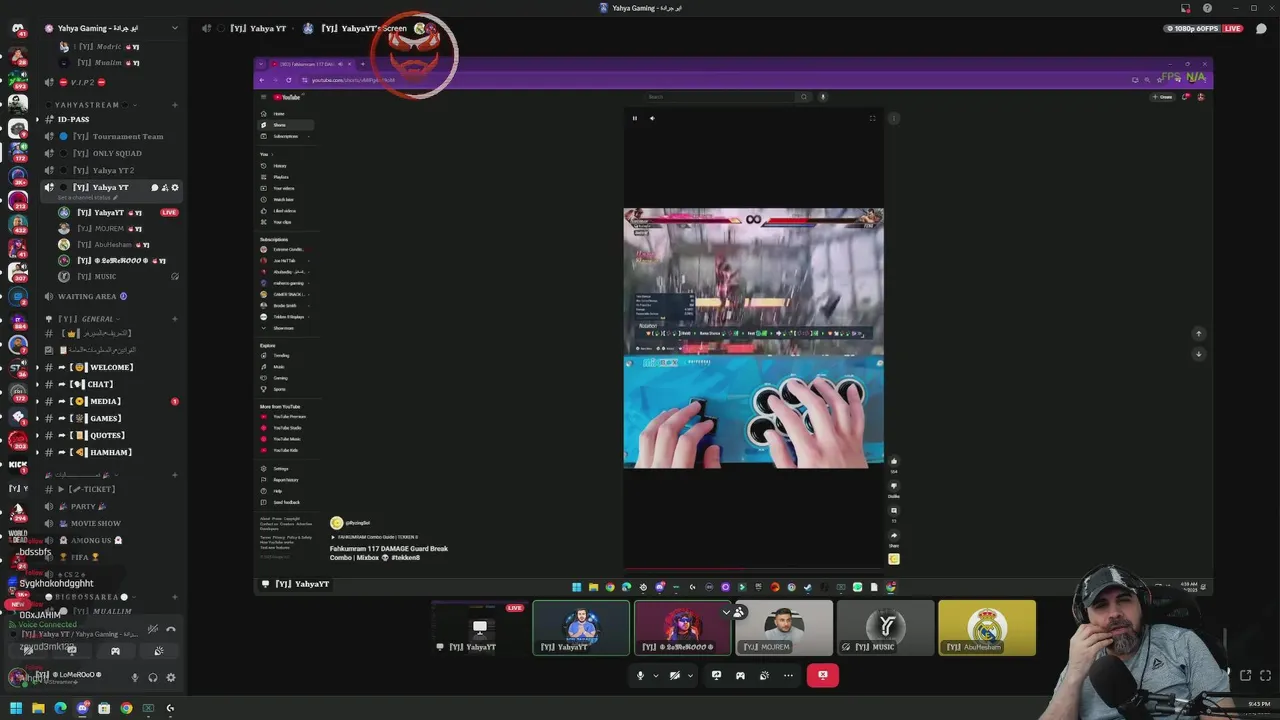Open Discord home direct messages
This screenshot has height=720, width=1280.
click(17, 28)
